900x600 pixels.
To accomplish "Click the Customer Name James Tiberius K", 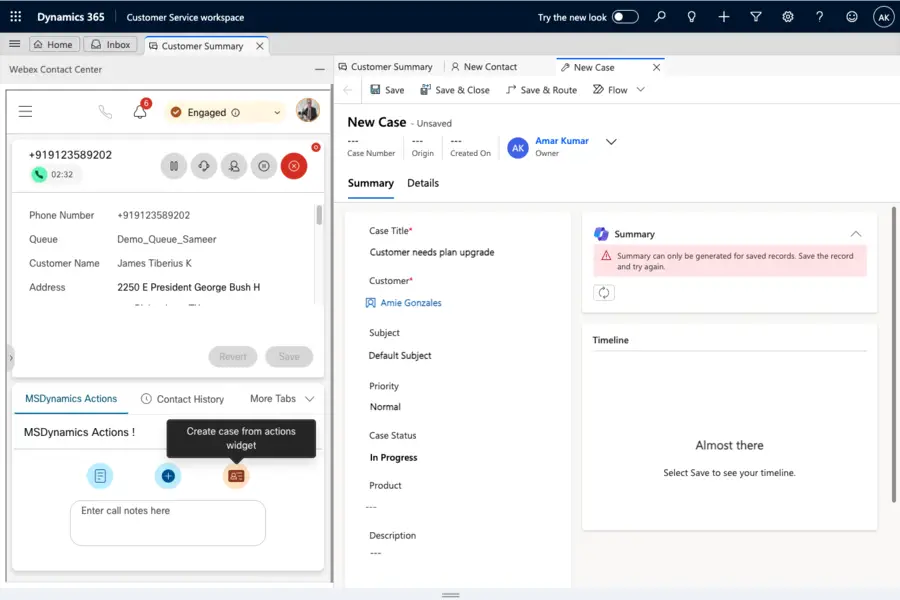I will pyautogui.click(x=154, y=263).
